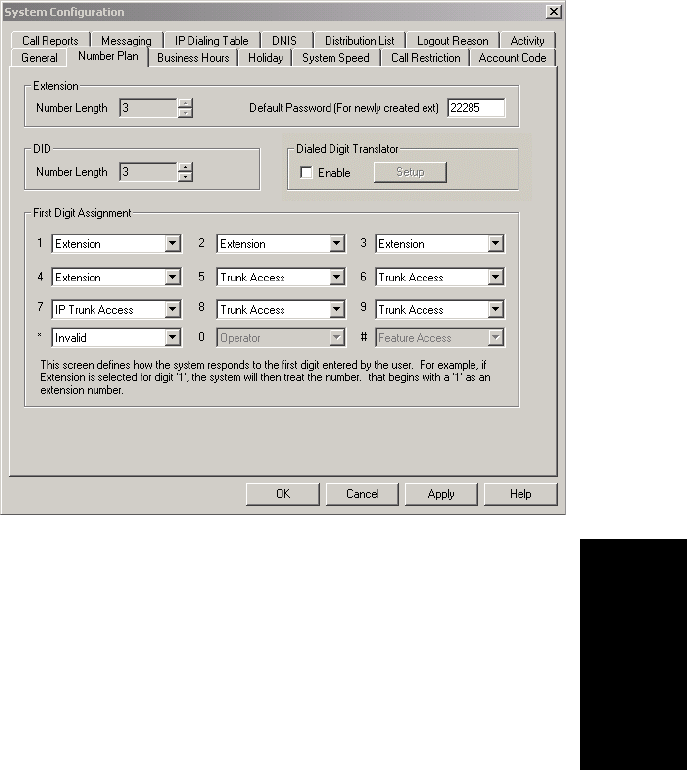Click the Cancel button
The image size is (687, 770).
click(362, 494)
